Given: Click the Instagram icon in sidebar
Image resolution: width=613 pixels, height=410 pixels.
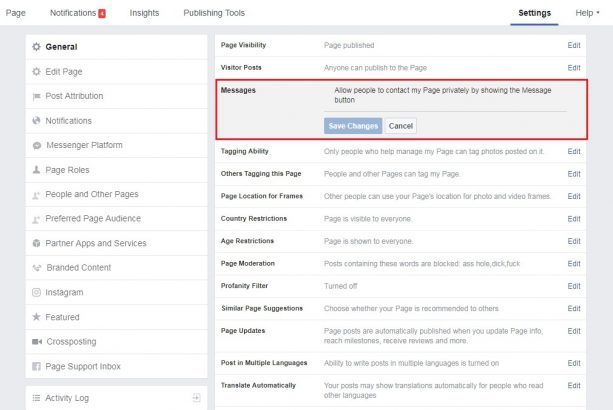Looking at the screenshot, I should 37,292.
